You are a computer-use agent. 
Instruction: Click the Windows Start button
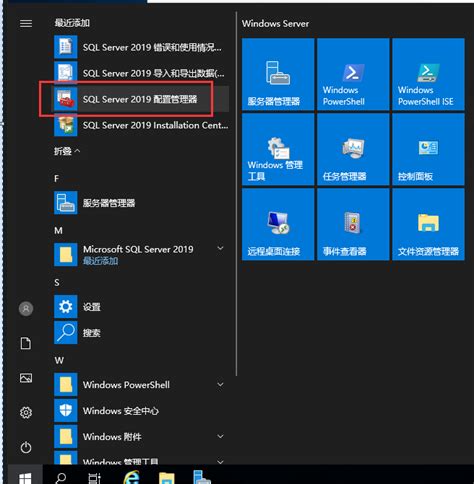click(x=25, y=475)
